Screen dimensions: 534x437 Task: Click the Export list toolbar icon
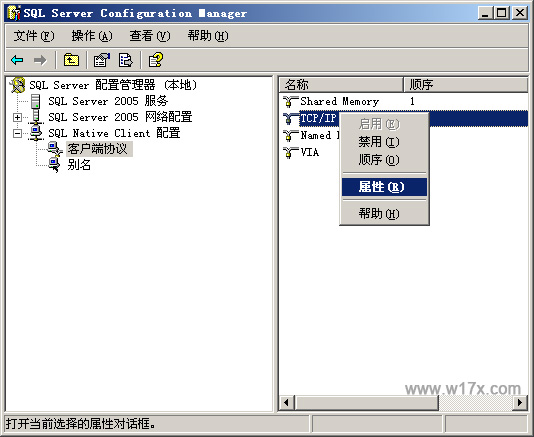[125, 60]
